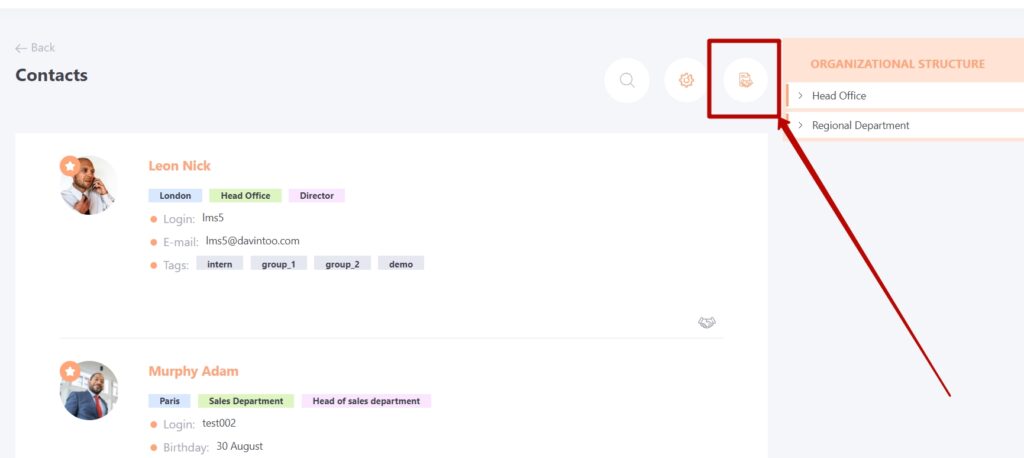Open the contacts search icon
The width and height of the screenshot is (1024, 458).
click(627, 80)
